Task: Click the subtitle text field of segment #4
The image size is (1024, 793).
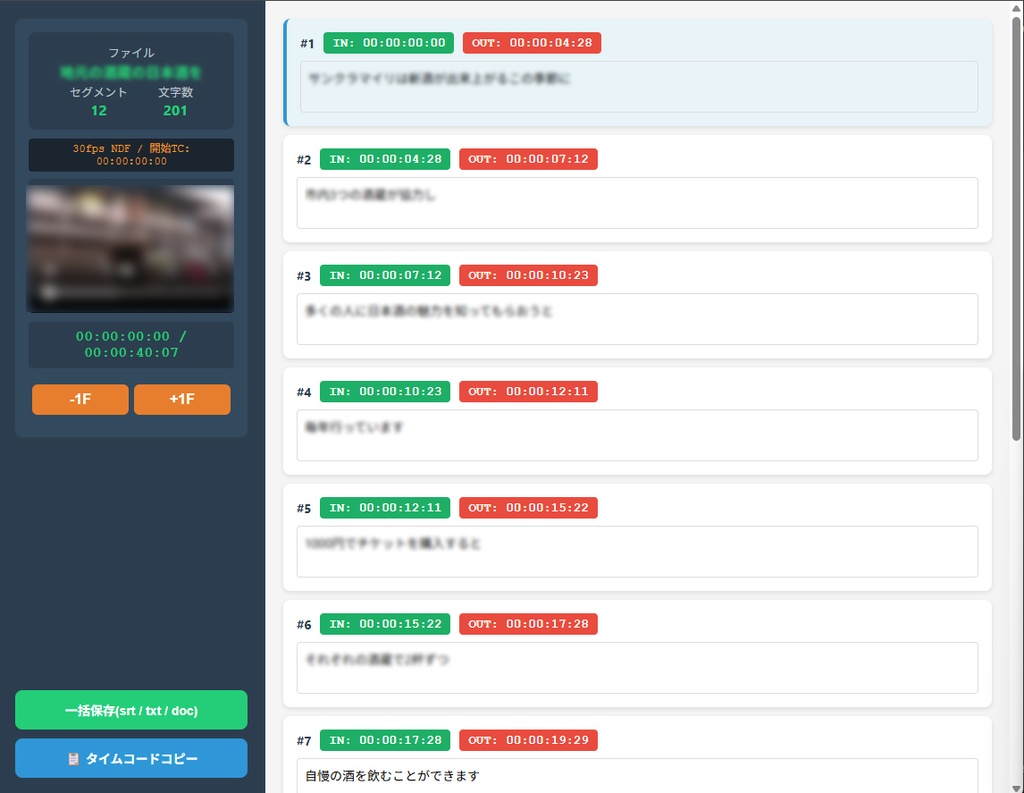Action: pos(637,436)
